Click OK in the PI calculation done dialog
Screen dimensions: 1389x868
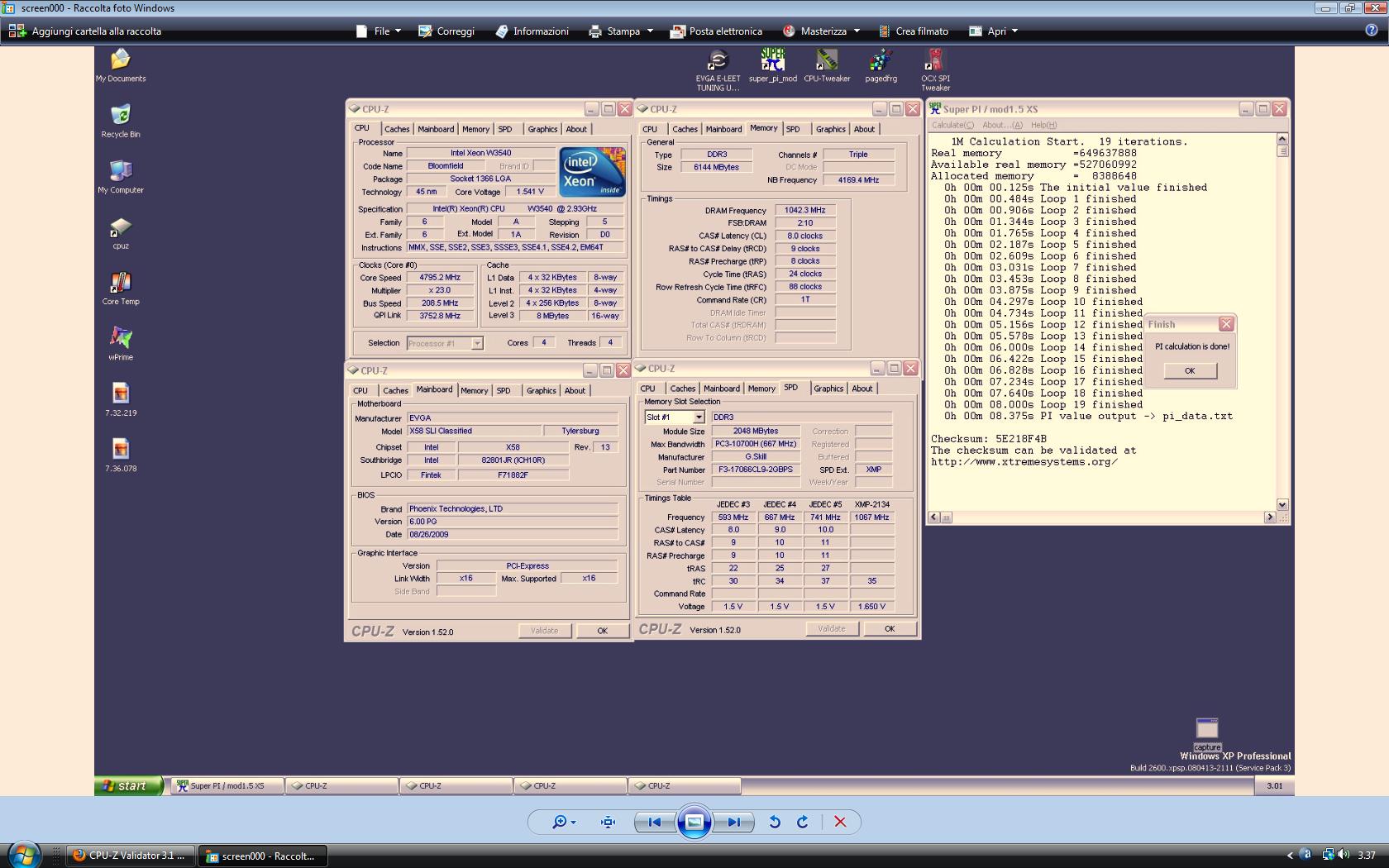1190,370
